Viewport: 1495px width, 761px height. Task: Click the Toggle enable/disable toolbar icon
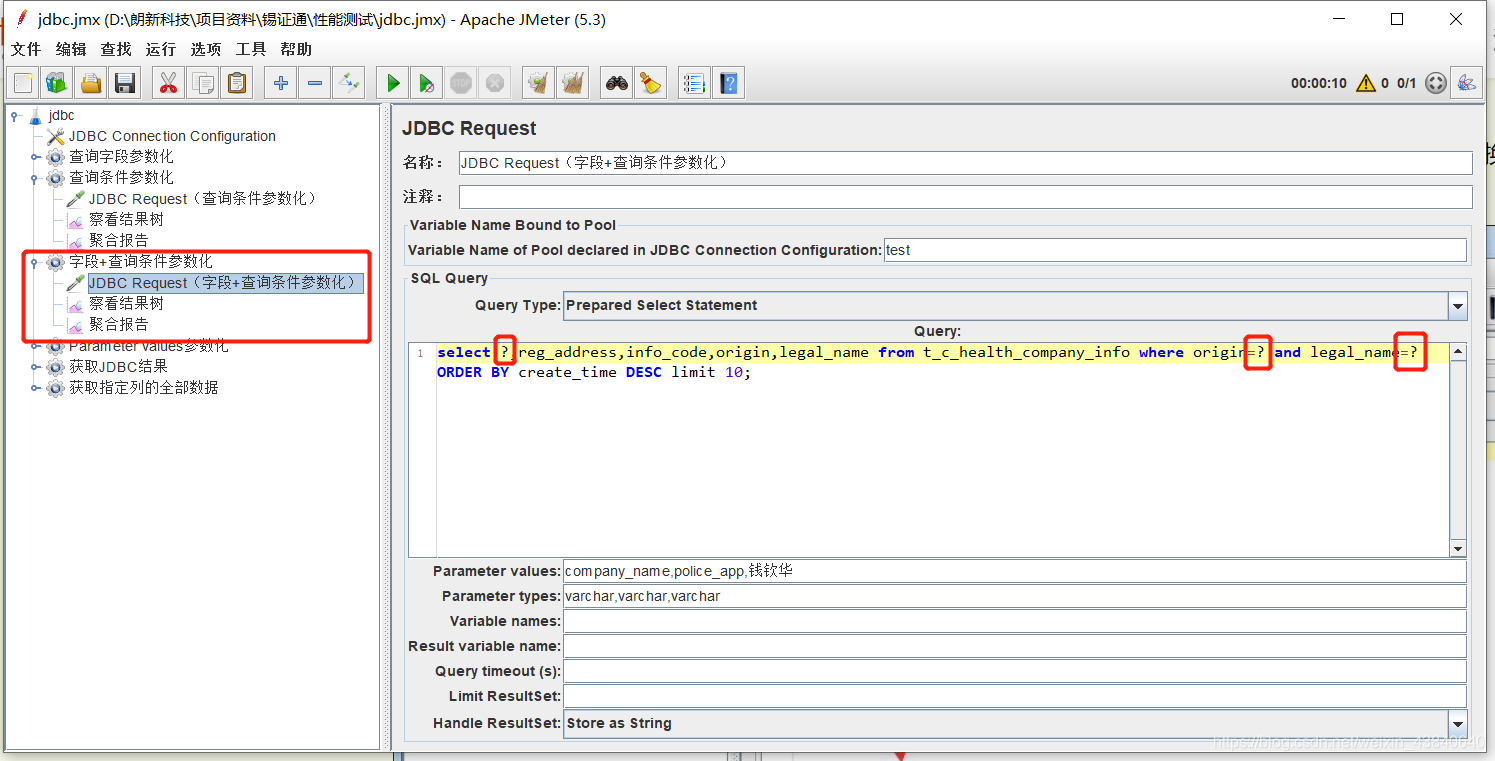[x=348, y=83]
